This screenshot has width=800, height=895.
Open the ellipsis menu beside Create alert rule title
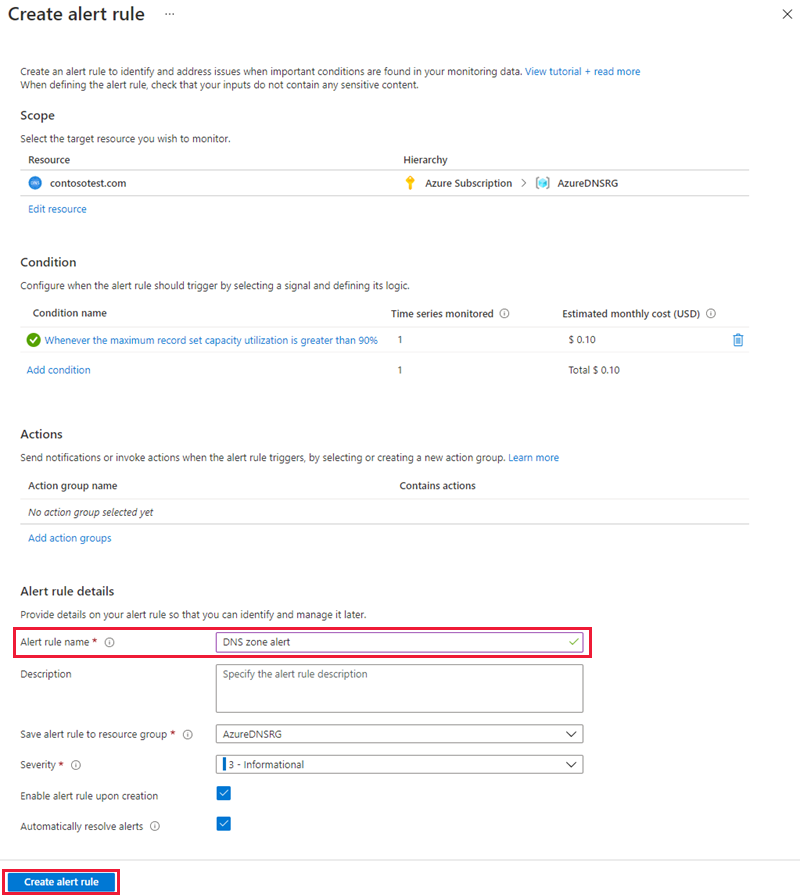point(169,14)
